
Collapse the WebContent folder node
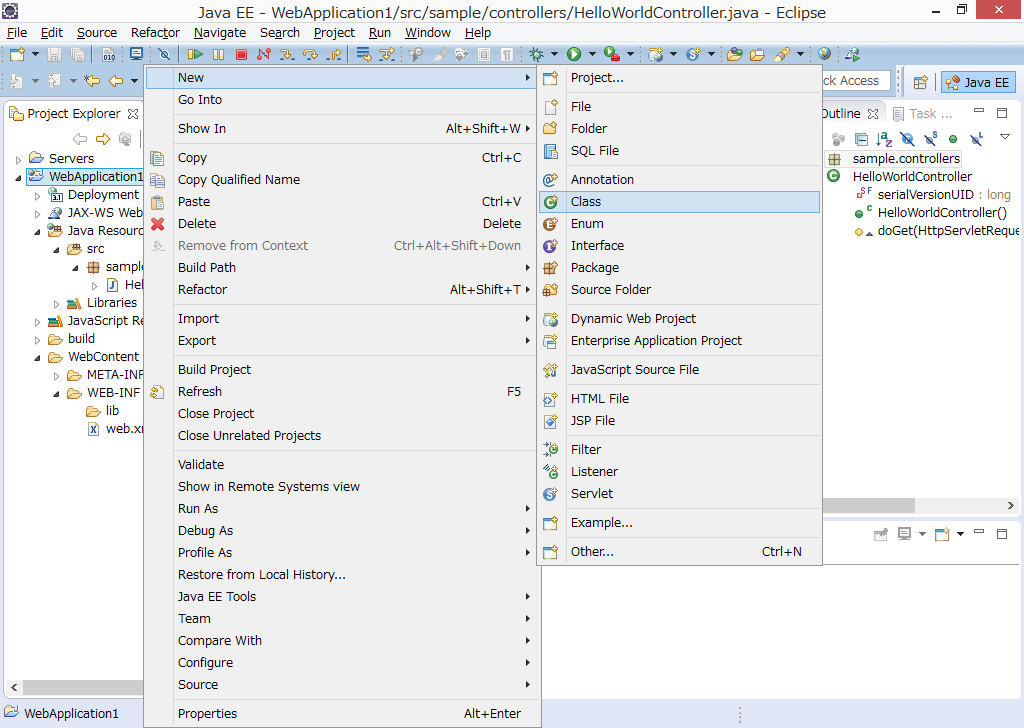click(37, 358)
